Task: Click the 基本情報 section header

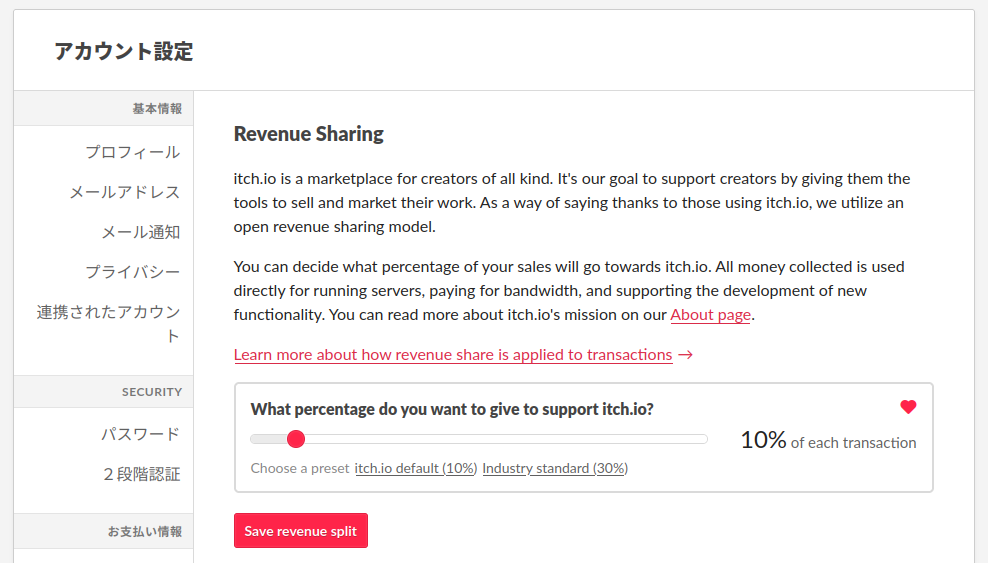Action: [157, 108]
